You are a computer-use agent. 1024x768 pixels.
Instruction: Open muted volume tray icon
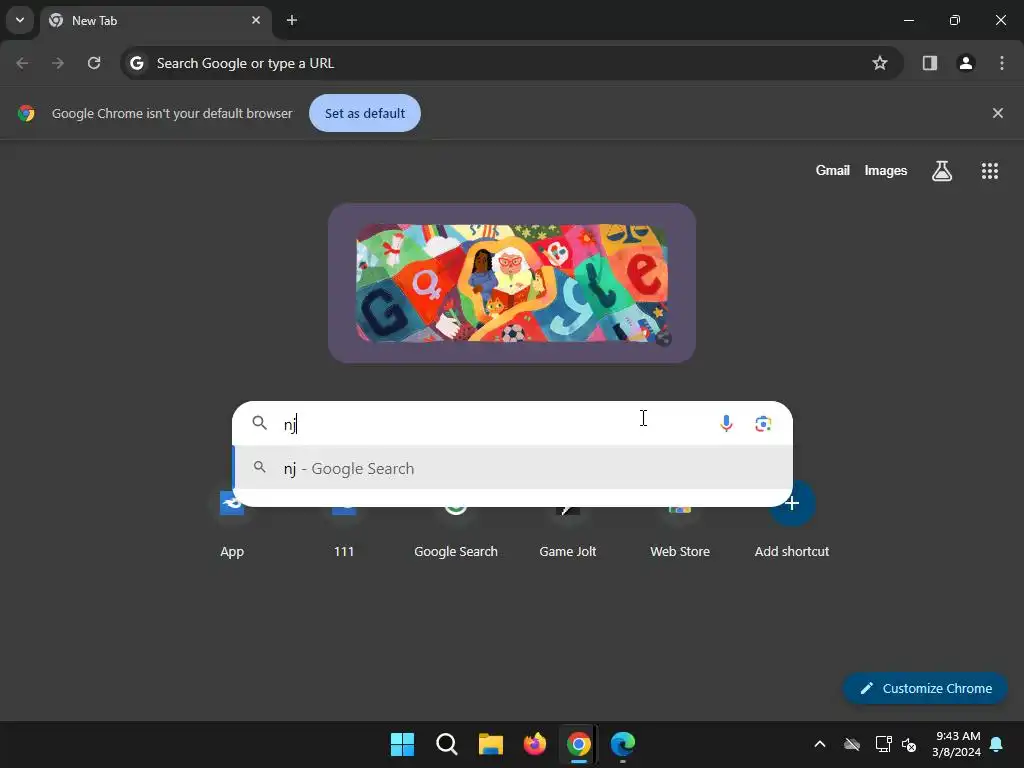pos(908,744)
